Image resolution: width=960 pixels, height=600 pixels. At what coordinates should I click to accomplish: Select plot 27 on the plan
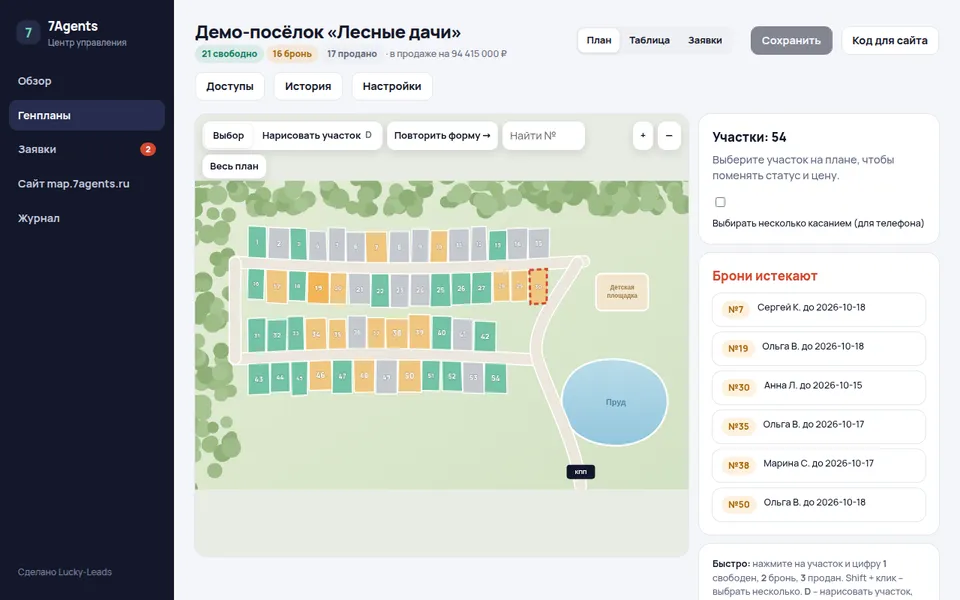point(482,288)
